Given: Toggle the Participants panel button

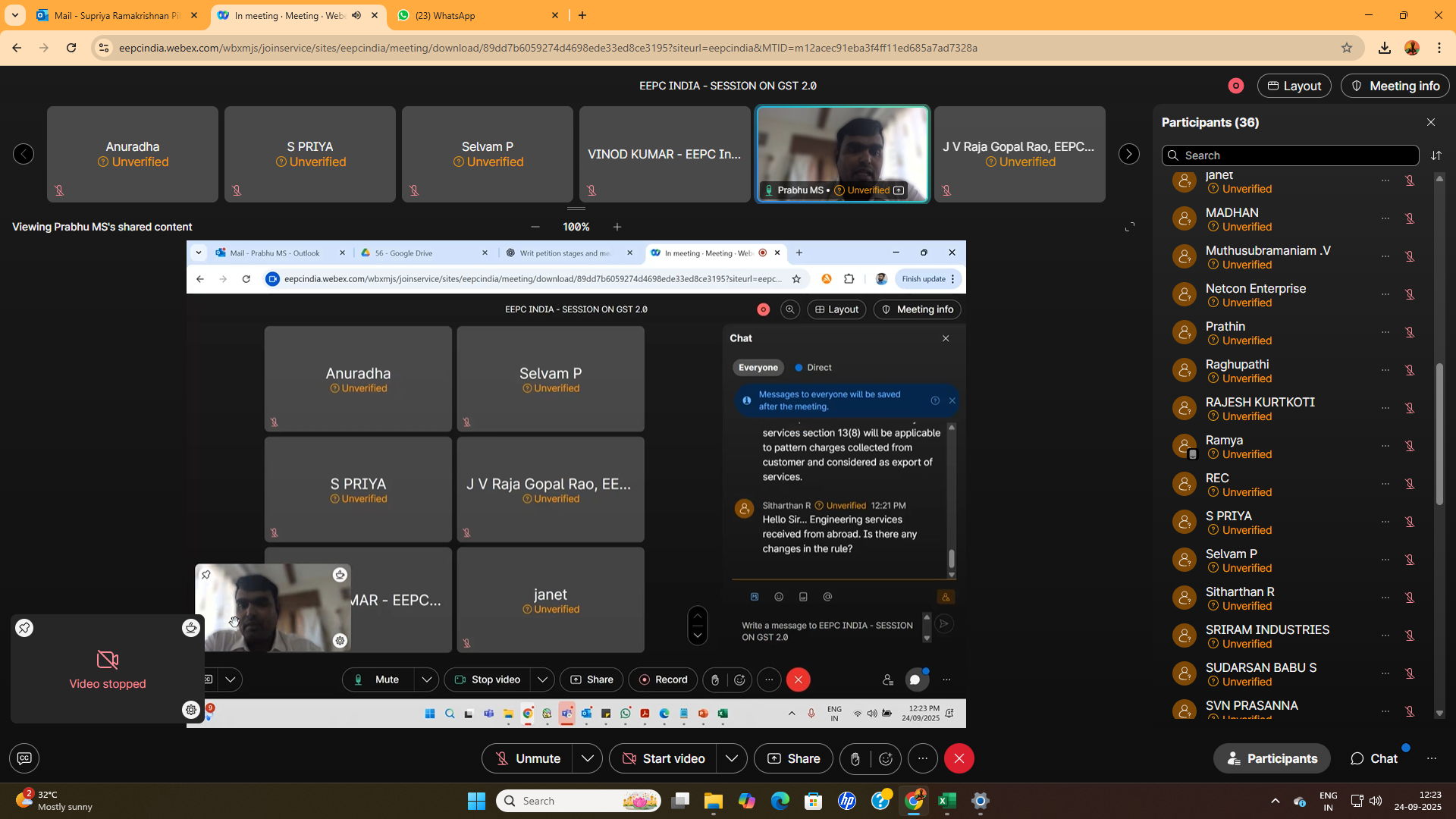Looking at the screenshot, I should tap(1272, 759).
